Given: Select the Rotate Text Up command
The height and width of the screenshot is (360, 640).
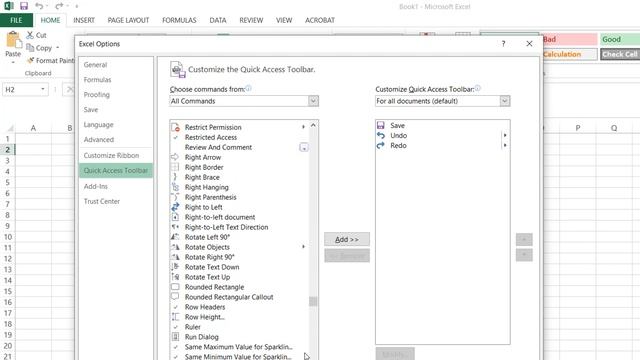Looking at the screenshot, I should click(239, 277).
